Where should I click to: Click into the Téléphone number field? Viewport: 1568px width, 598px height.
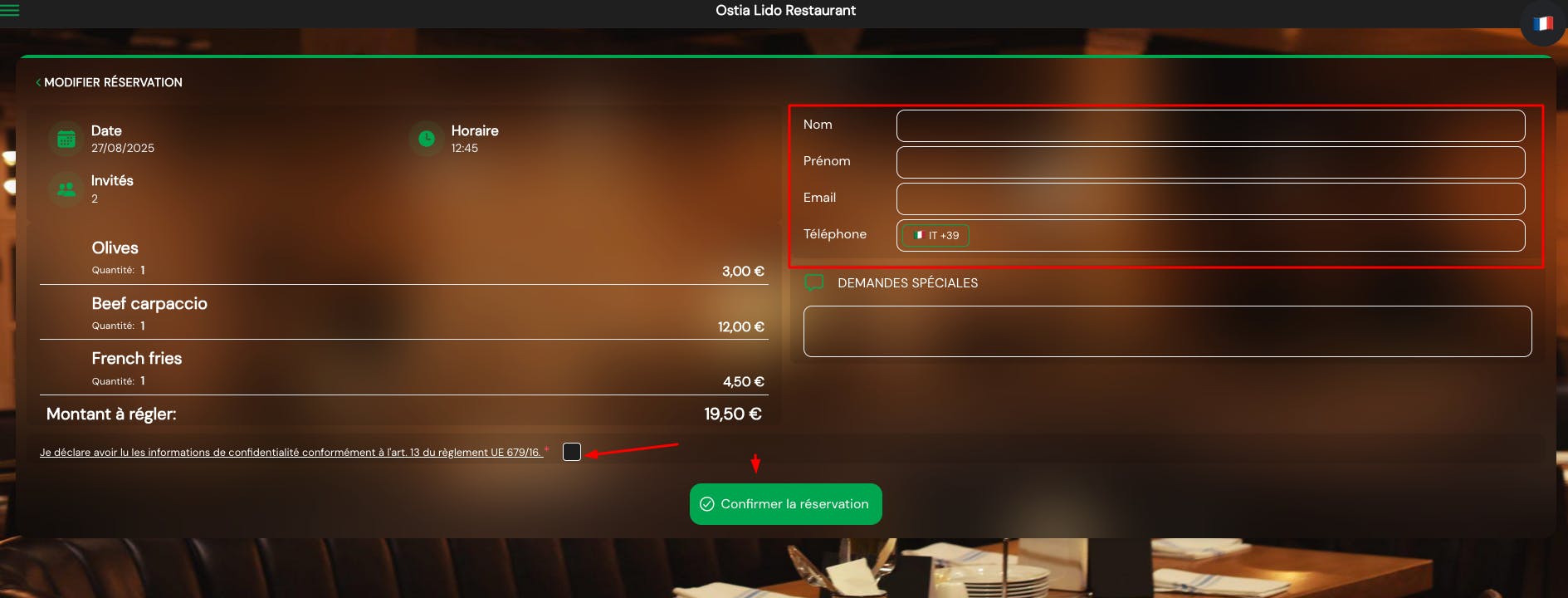[x=1245, y=235]
